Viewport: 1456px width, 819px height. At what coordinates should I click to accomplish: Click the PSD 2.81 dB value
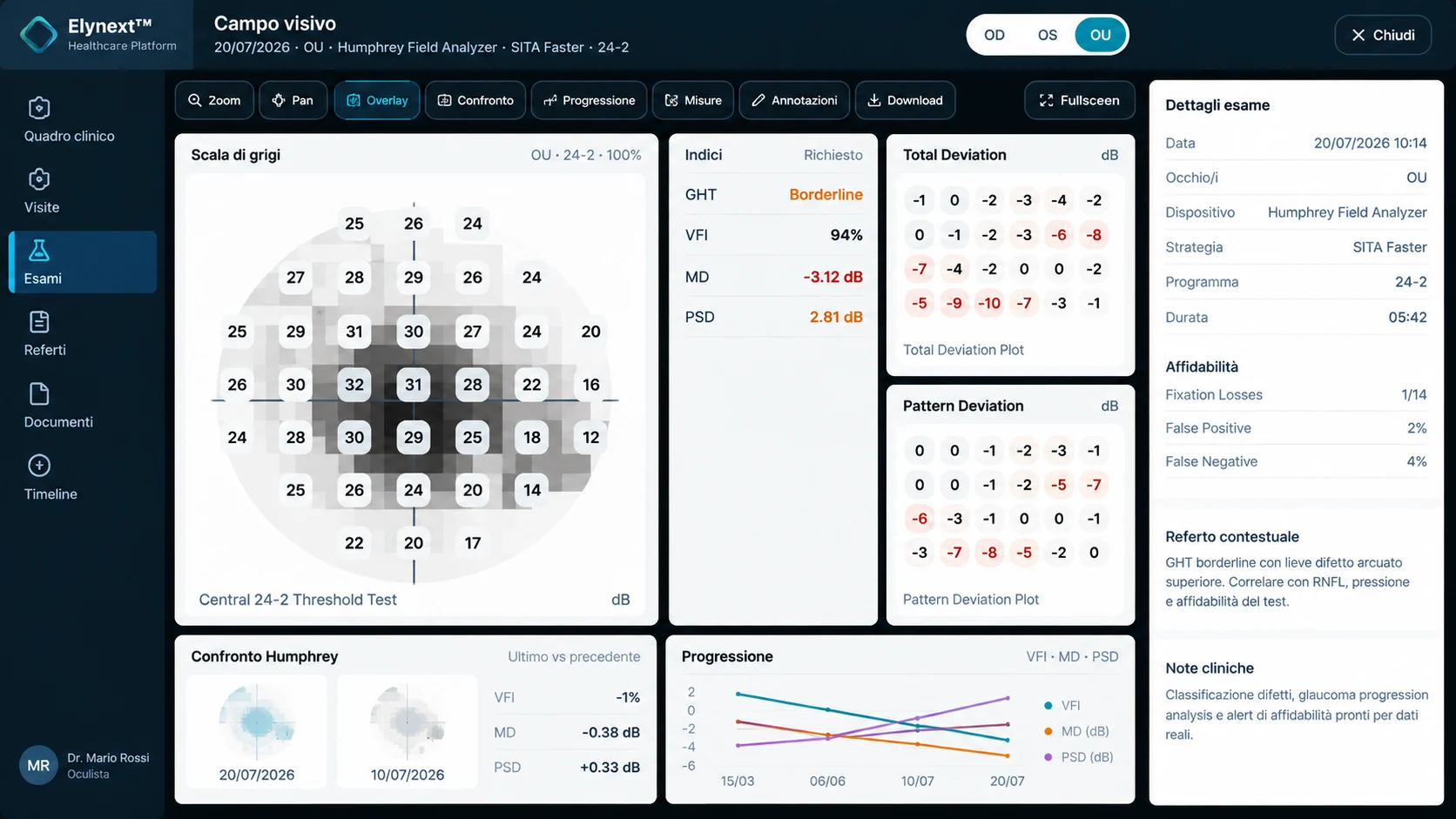pos(836,317)
